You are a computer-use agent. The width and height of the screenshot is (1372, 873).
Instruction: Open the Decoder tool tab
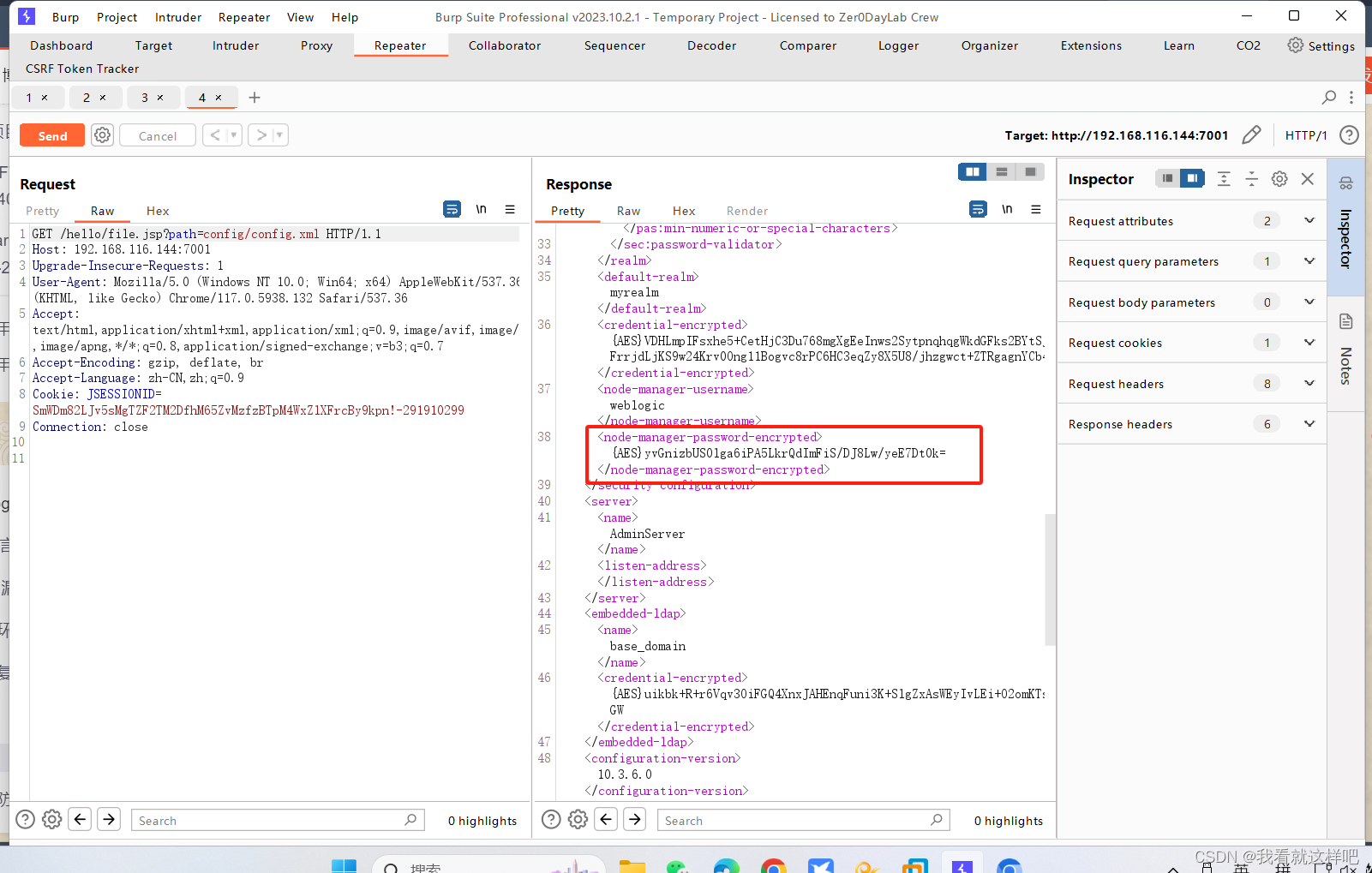pos(711,45)
